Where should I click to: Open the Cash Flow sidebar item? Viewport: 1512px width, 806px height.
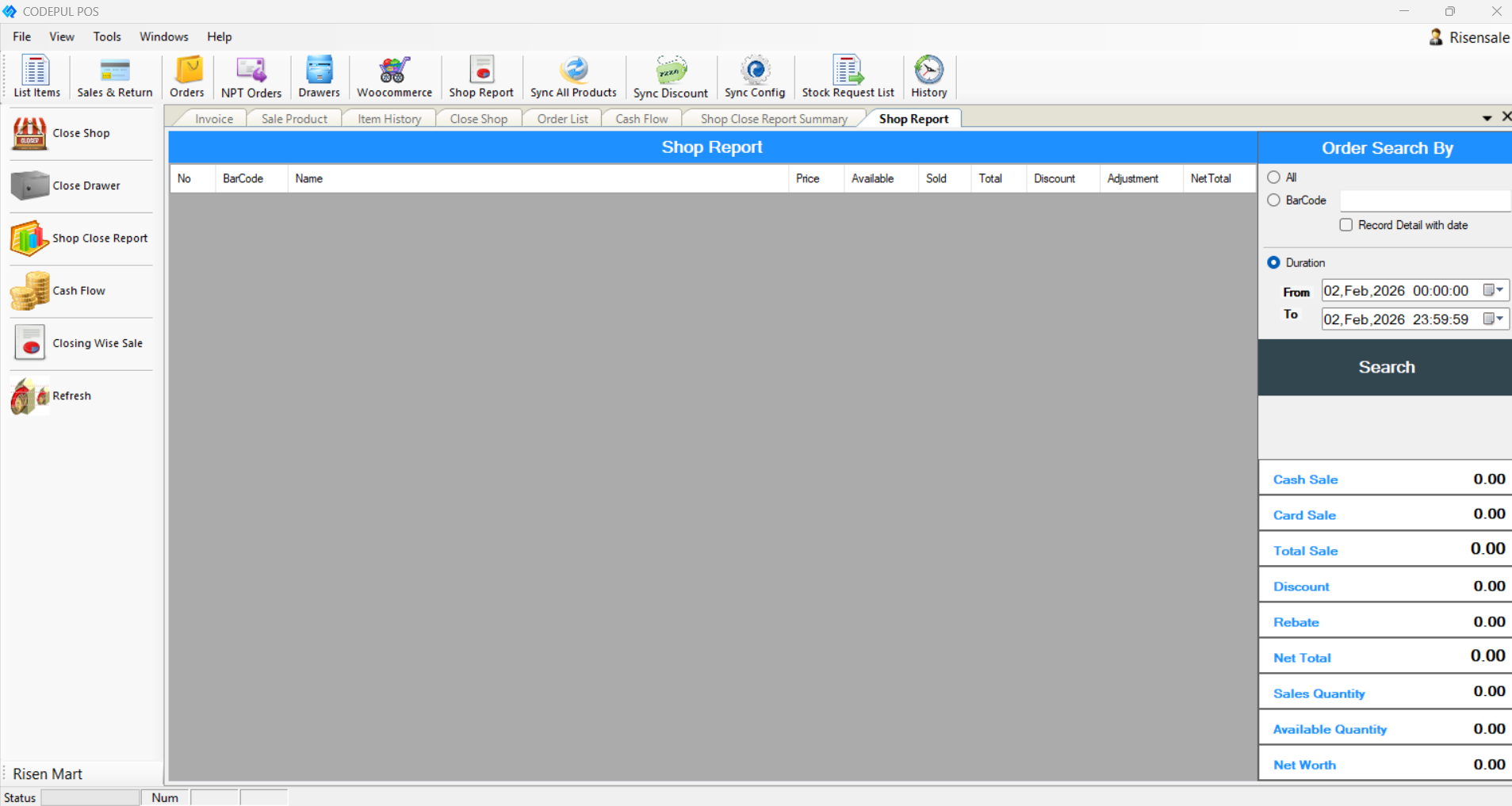[29, 290]
